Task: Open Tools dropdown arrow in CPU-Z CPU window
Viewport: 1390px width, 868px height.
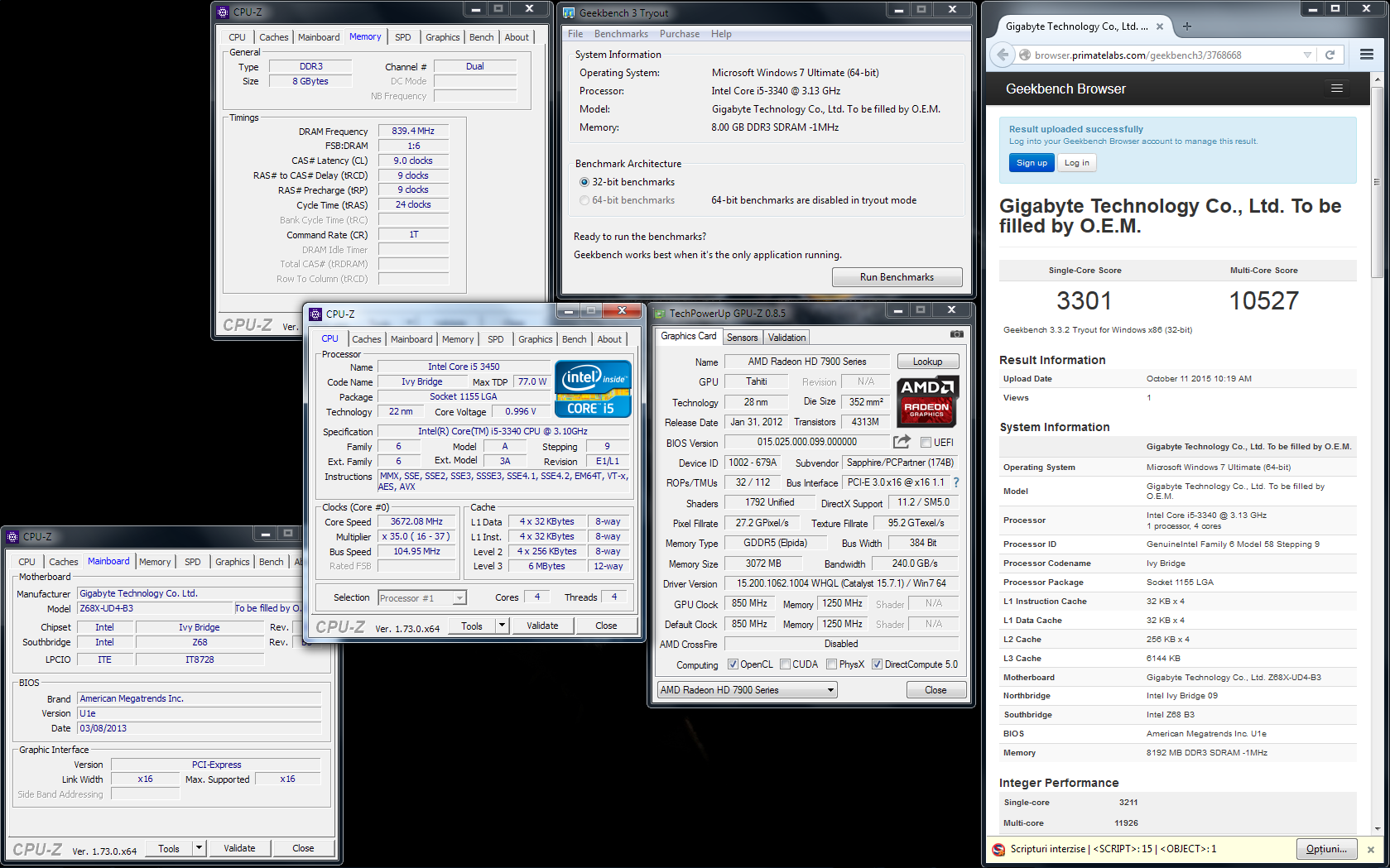Action: (x=502, y=626)
